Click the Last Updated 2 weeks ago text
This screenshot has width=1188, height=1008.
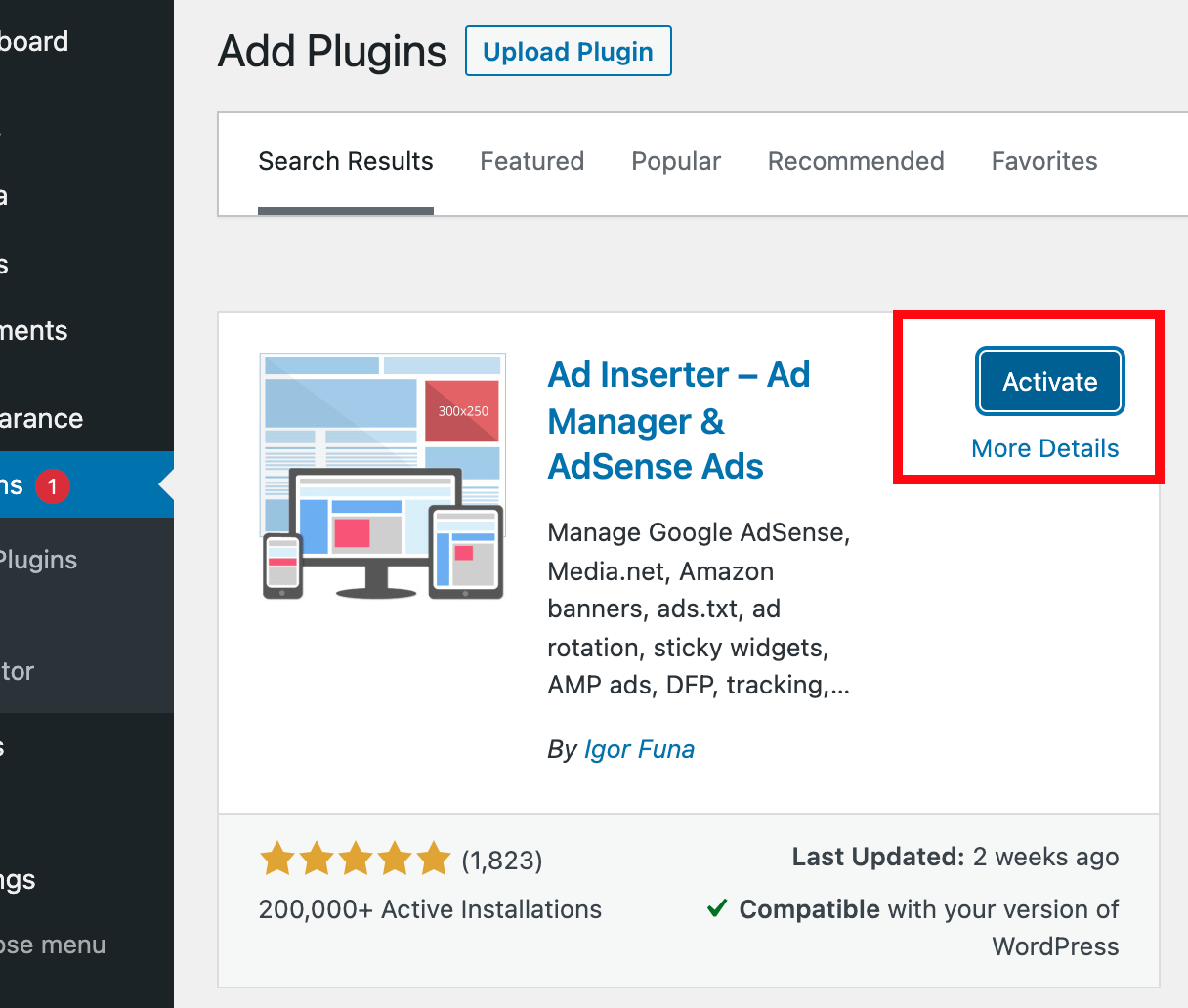955,858
